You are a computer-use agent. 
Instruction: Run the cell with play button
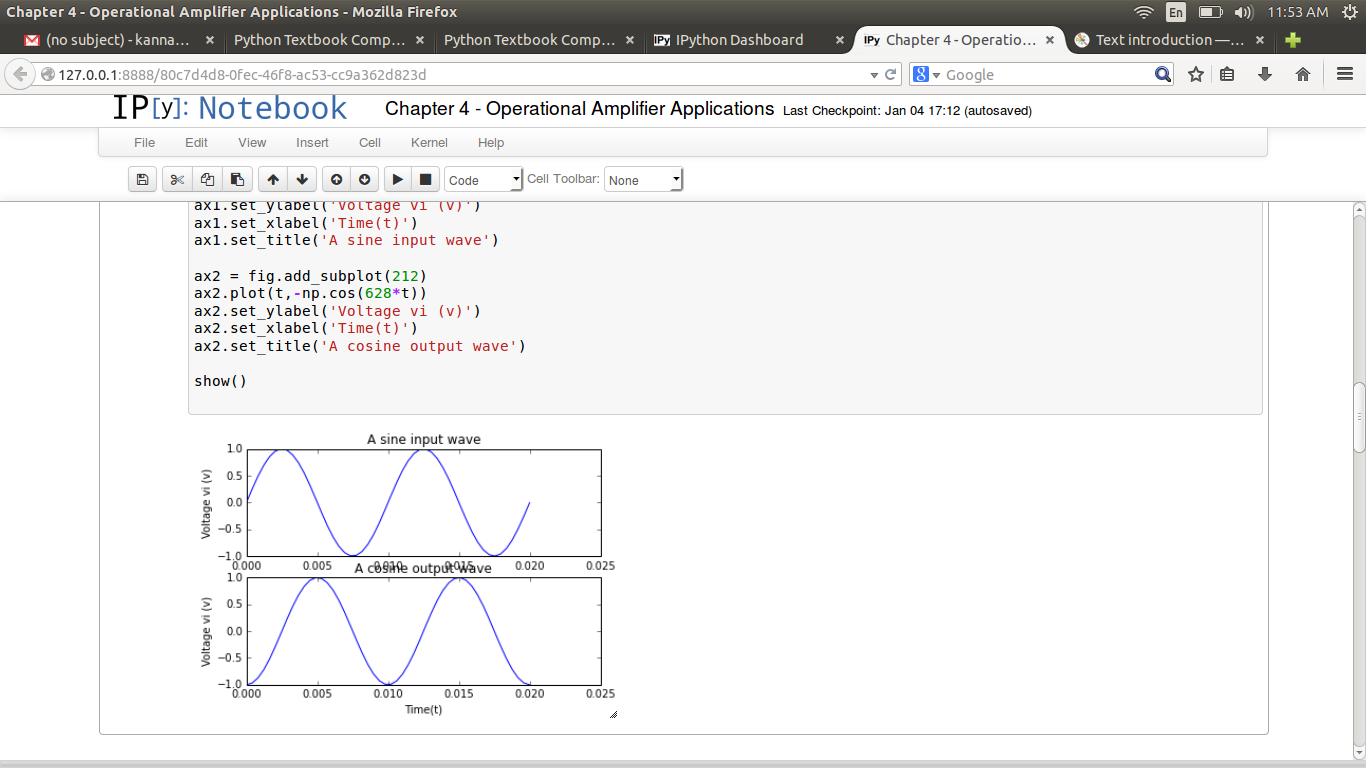click(397, 180)
